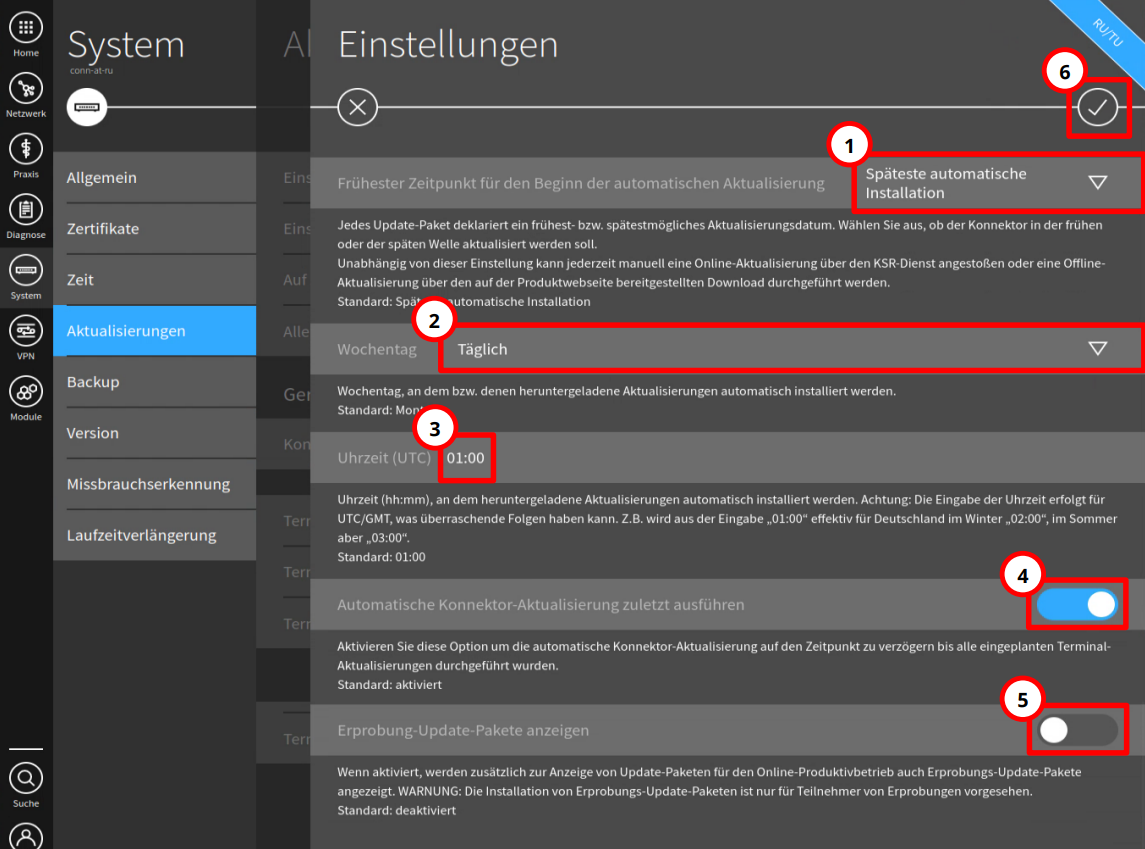Screen dimensions: 1145x849
Task: Enable Erprobung-Update-Pakete anzeigen switch
Action: tap(1077, 730)
